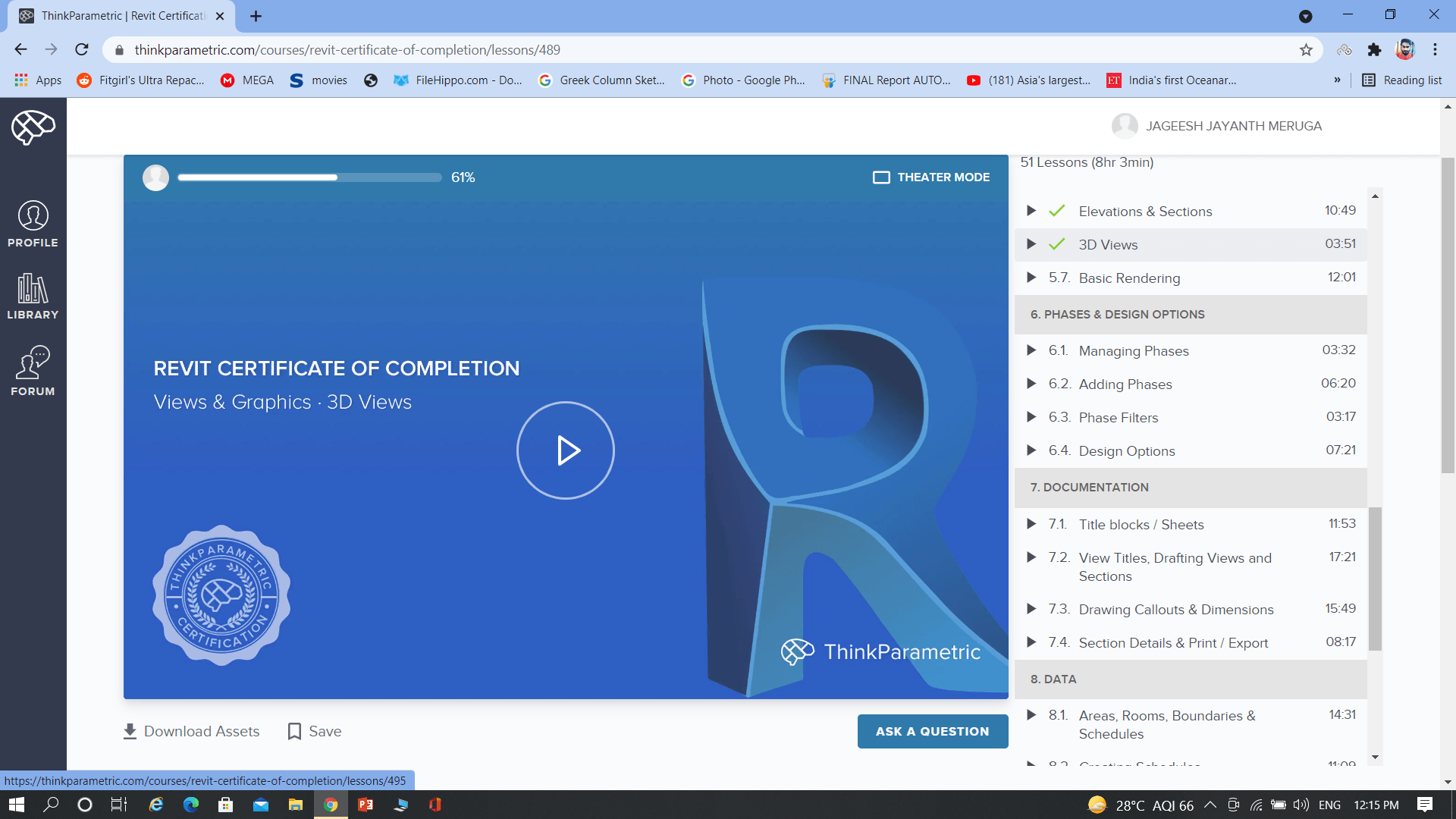The image size is (1456, 819).
Task: Open the Chrome three-dot menu
Action: coord(1435,49)
